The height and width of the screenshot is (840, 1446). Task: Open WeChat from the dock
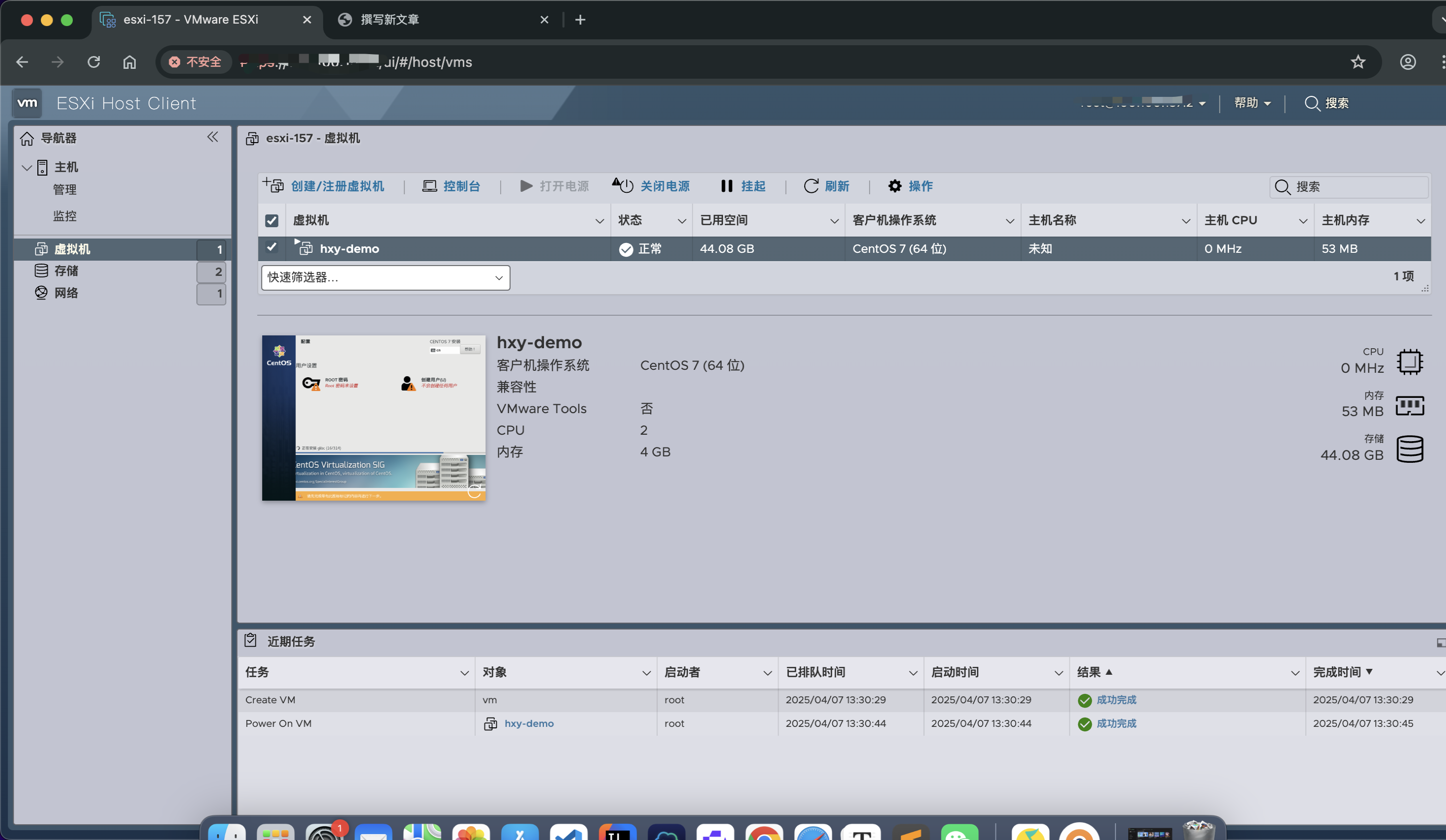[x=960, y=831]
